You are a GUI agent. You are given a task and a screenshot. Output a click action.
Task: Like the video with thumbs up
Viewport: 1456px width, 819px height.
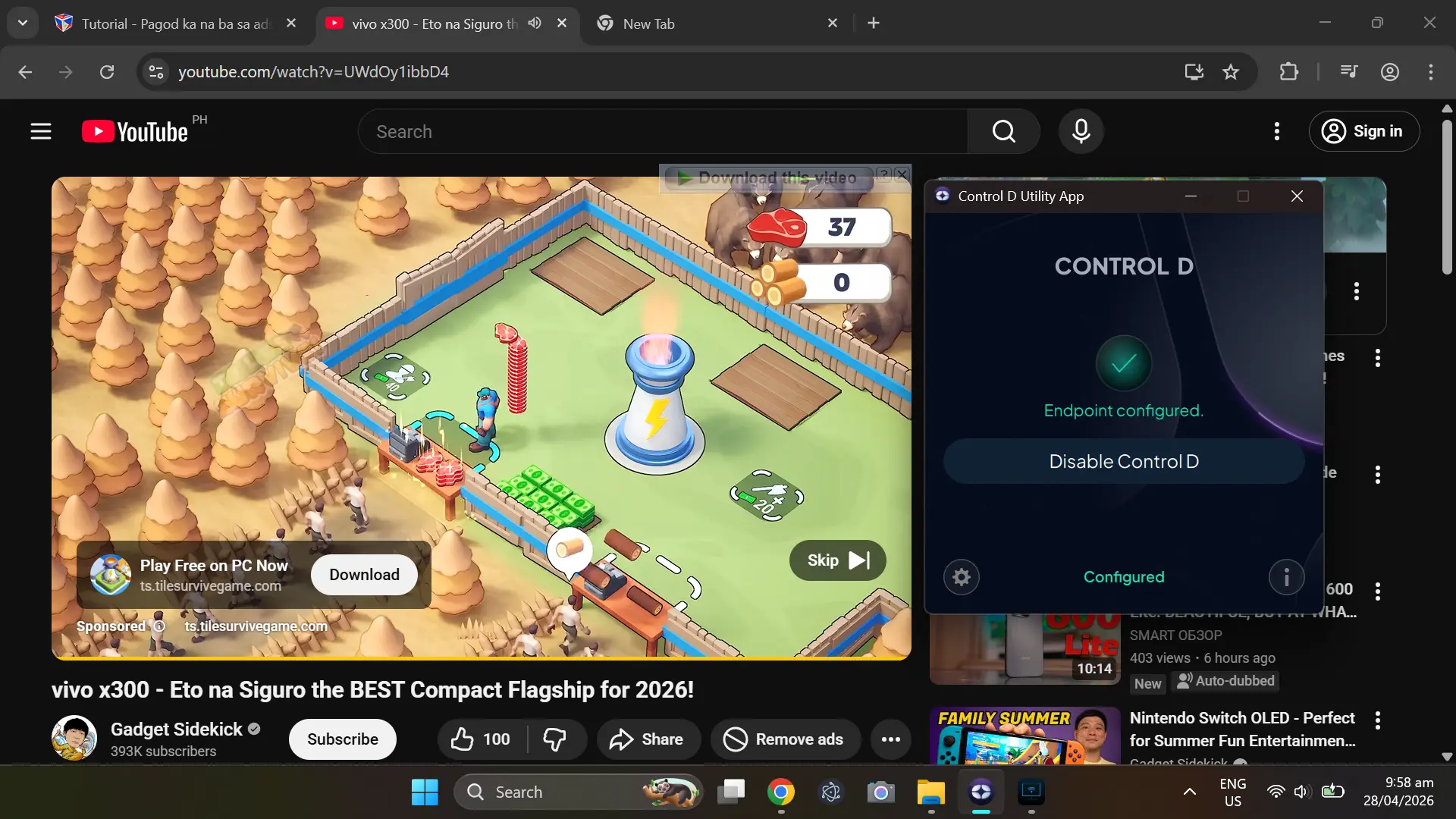pos(480,739)
